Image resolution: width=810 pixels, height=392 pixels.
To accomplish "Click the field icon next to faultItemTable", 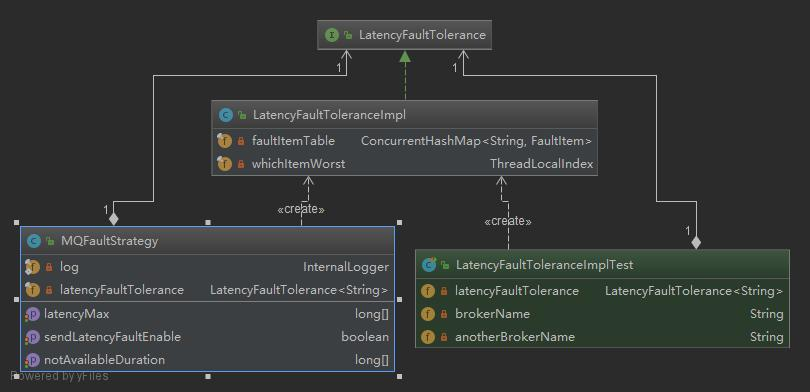I will point(224,141).
